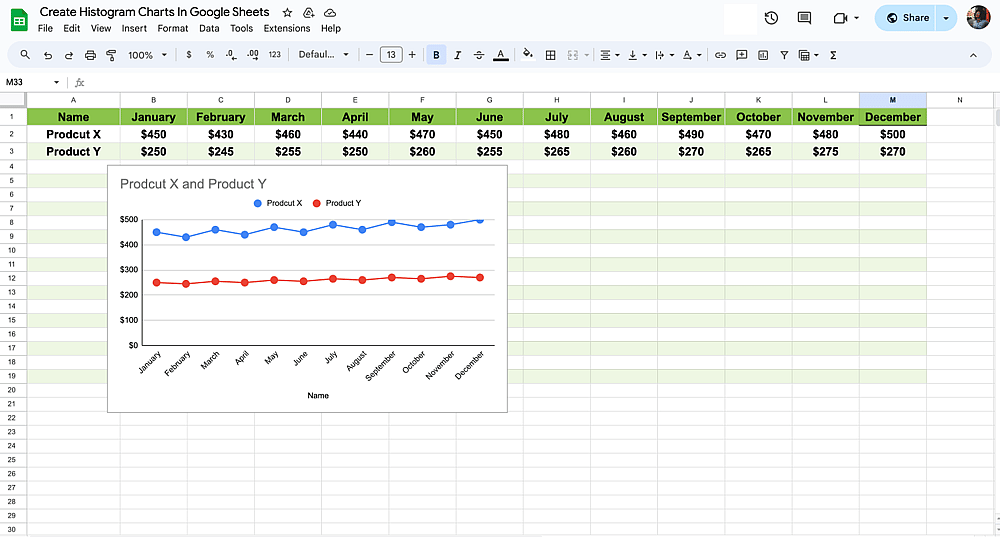Format as currency with dollar icon
This screenshot has height=537, width=1000.
point(189,55)
